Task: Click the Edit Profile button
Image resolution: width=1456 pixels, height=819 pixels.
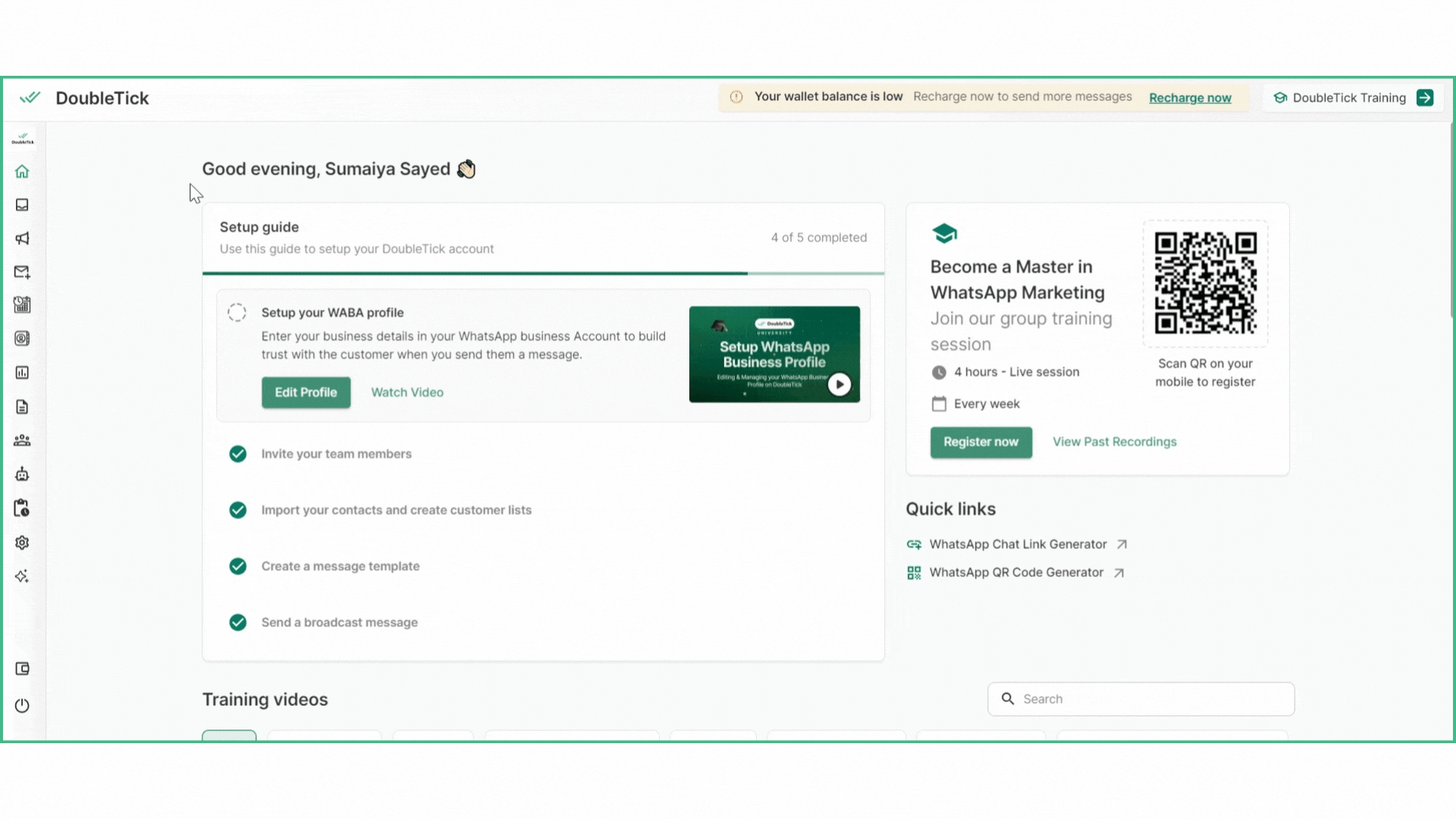Action: [x=306, y=392]
